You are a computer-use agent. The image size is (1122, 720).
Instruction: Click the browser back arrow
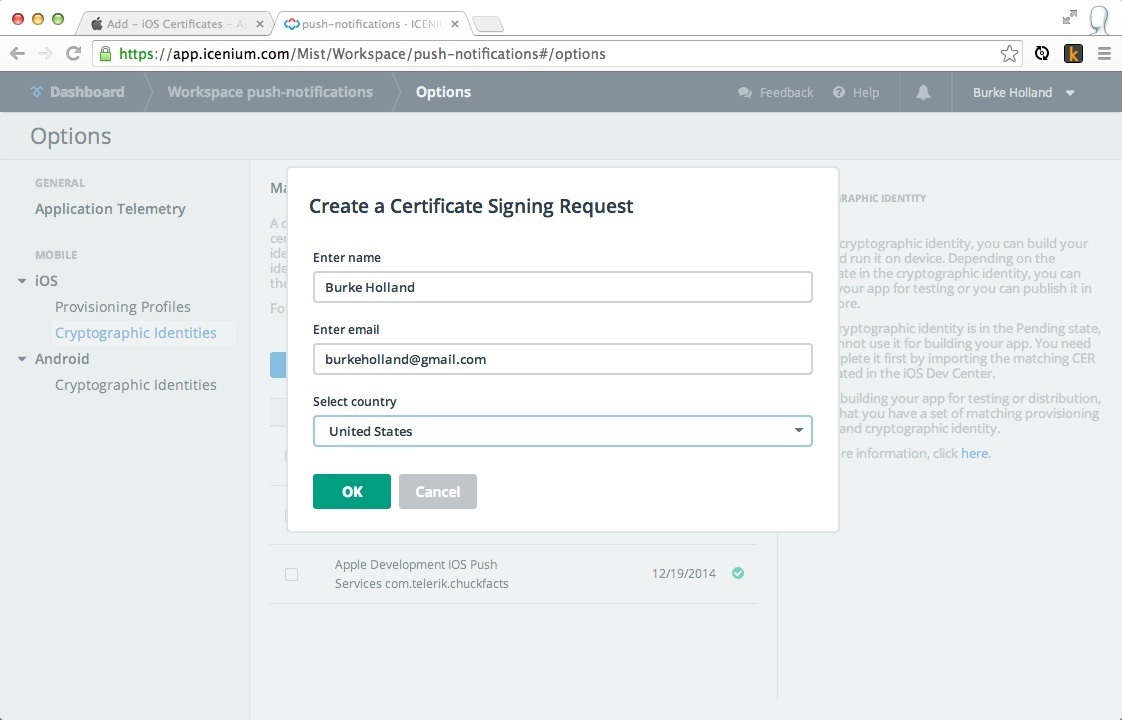pos(17,54)
